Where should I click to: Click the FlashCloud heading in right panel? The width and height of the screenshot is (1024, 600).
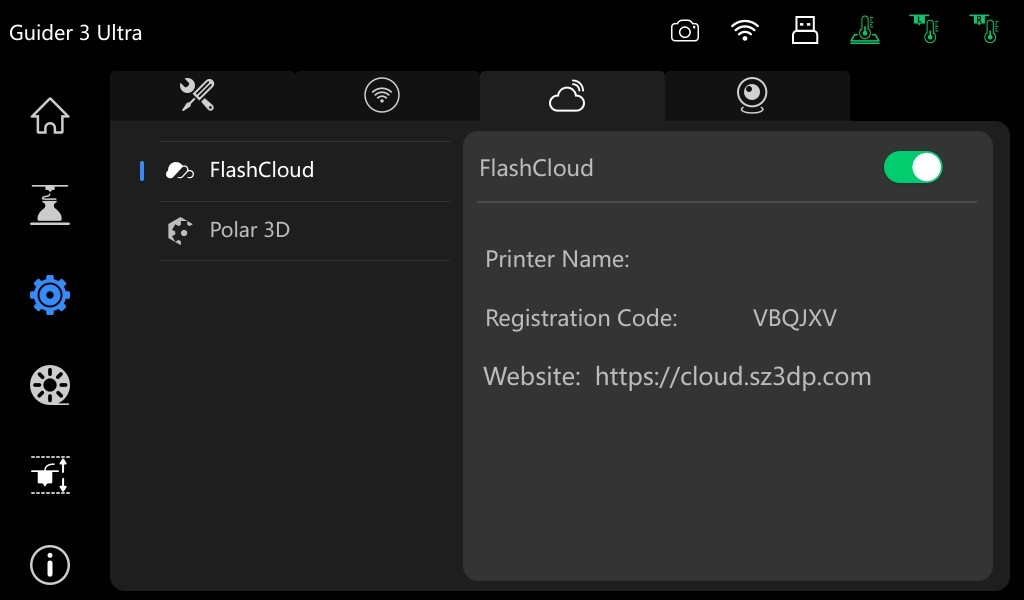pos(536,168)
